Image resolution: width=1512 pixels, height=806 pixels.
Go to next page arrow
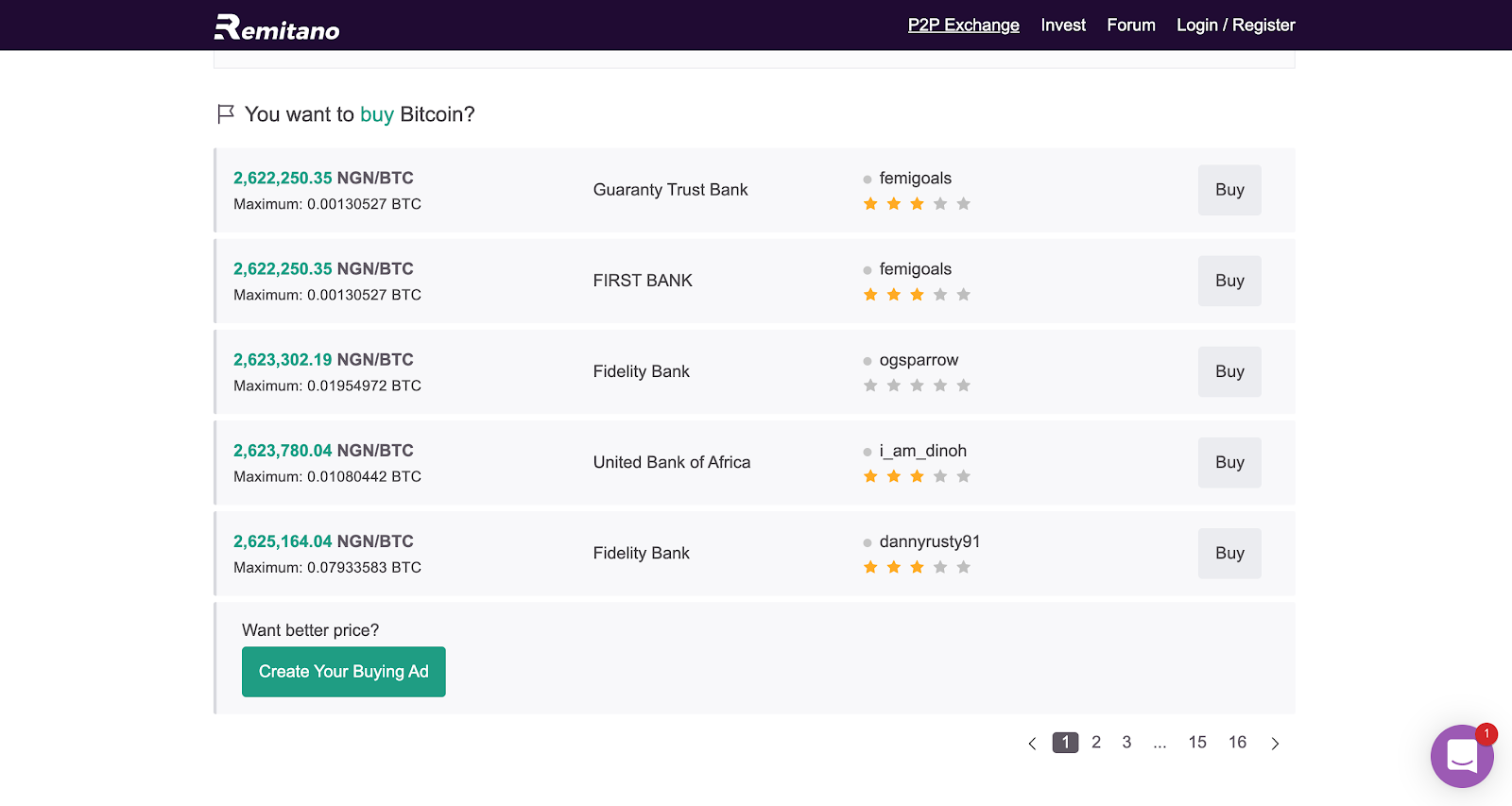point(1275,744)
